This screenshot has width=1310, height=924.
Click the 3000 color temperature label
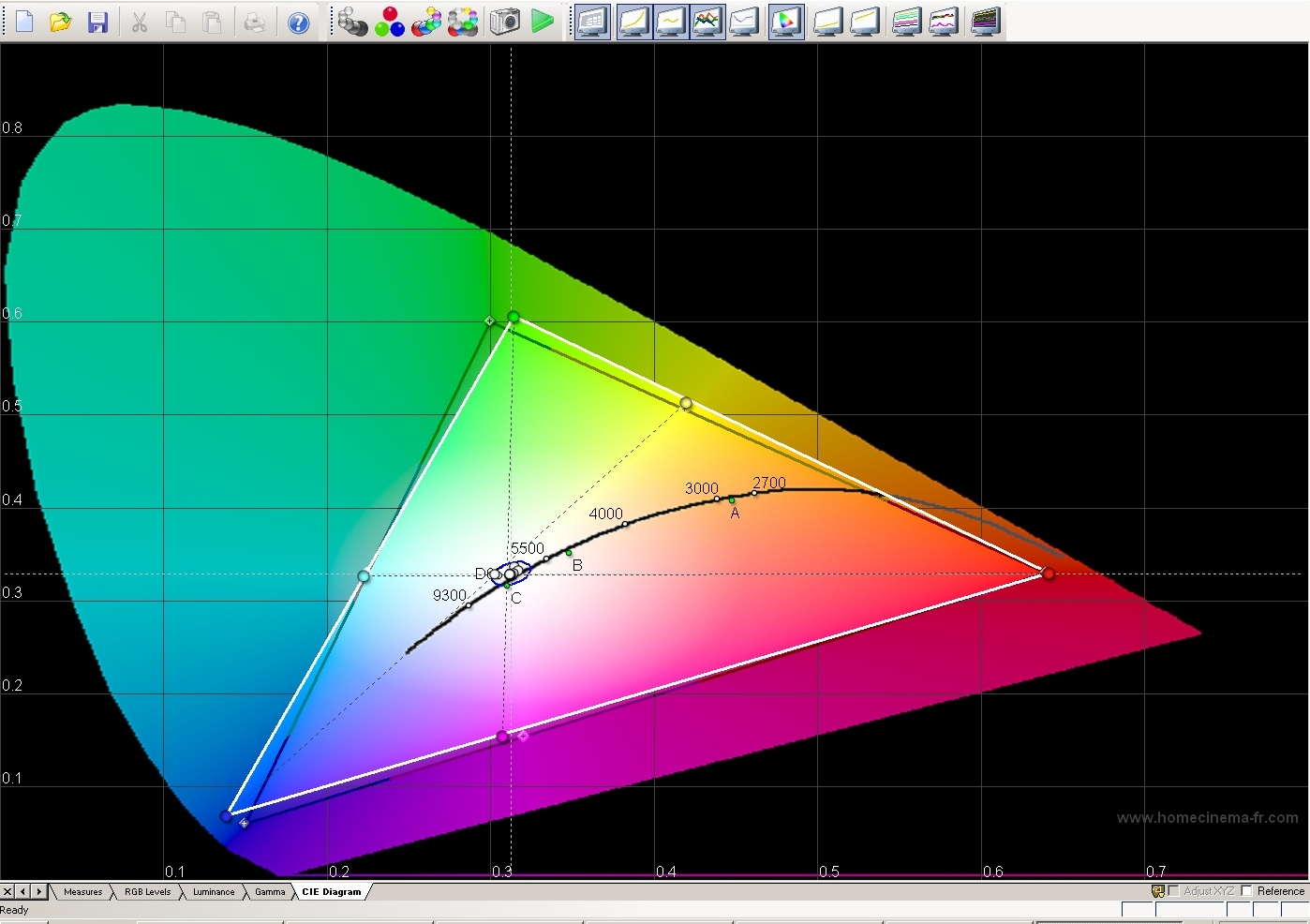(x=701, y=488)
